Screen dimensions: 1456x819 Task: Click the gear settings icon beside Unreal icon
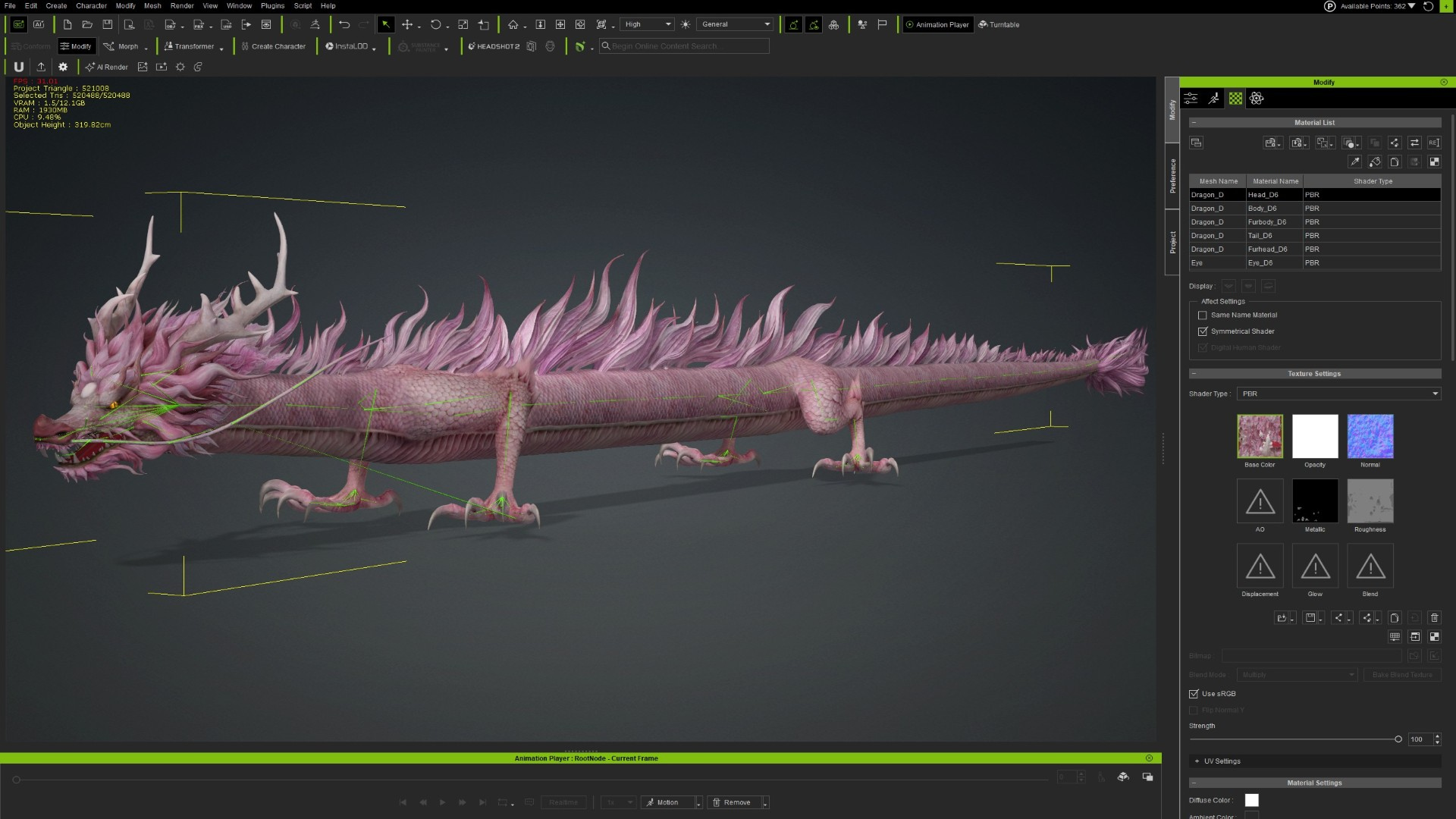(63, 67)
